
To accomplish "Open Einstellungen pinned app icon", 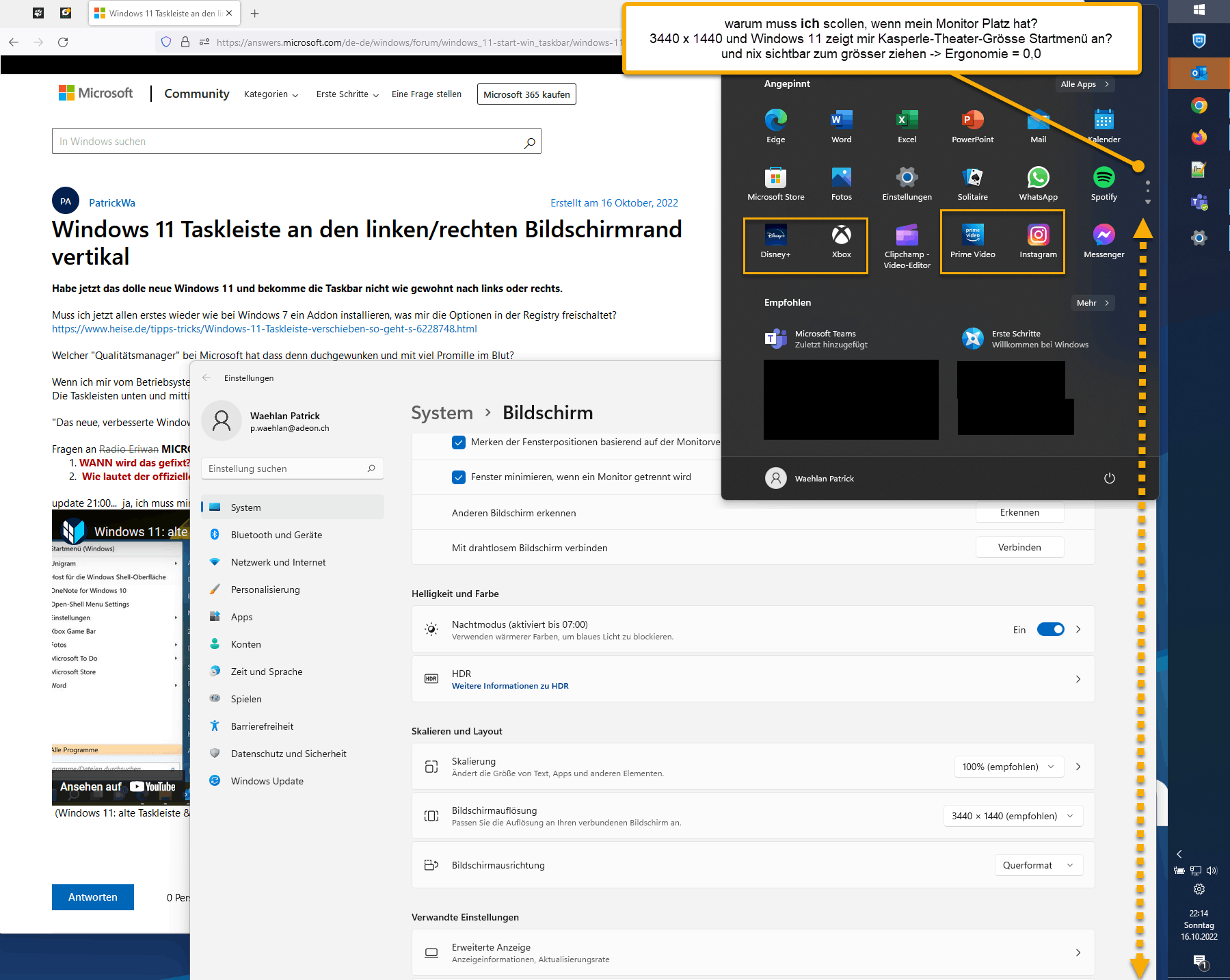I will point(907,184).
